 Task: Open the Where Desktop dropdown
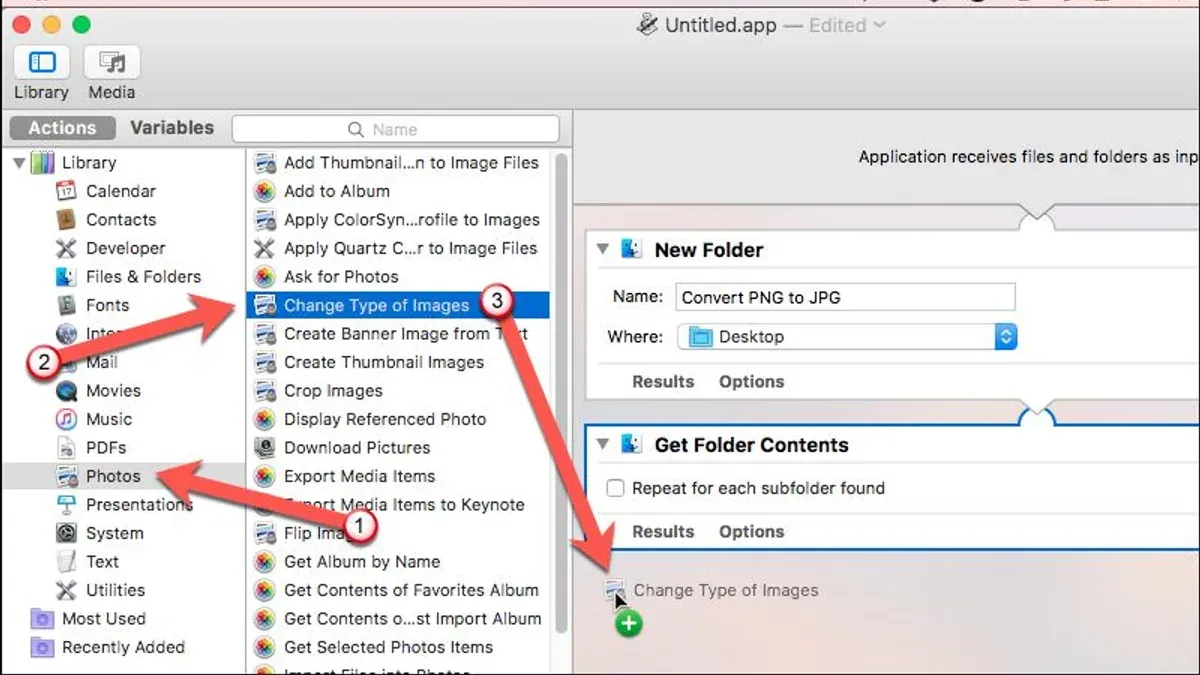click(847, 337)
